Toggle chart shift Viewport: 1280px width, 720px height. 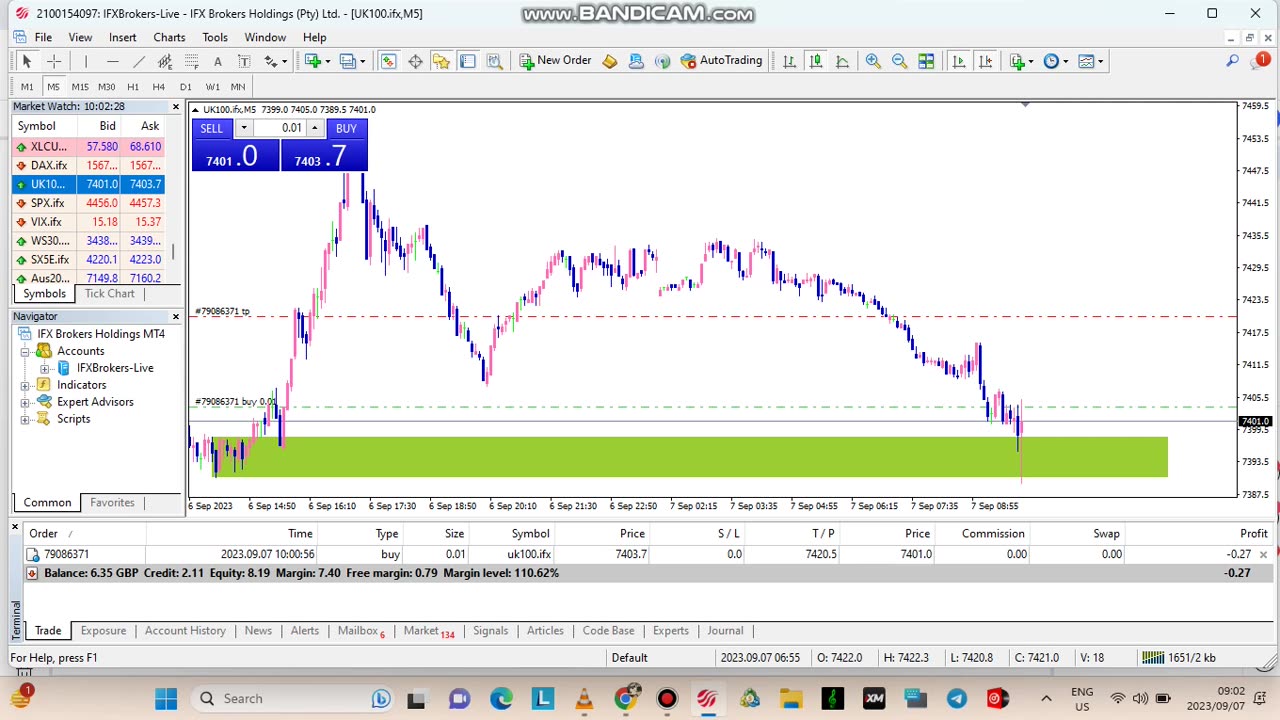click(984, 61)
